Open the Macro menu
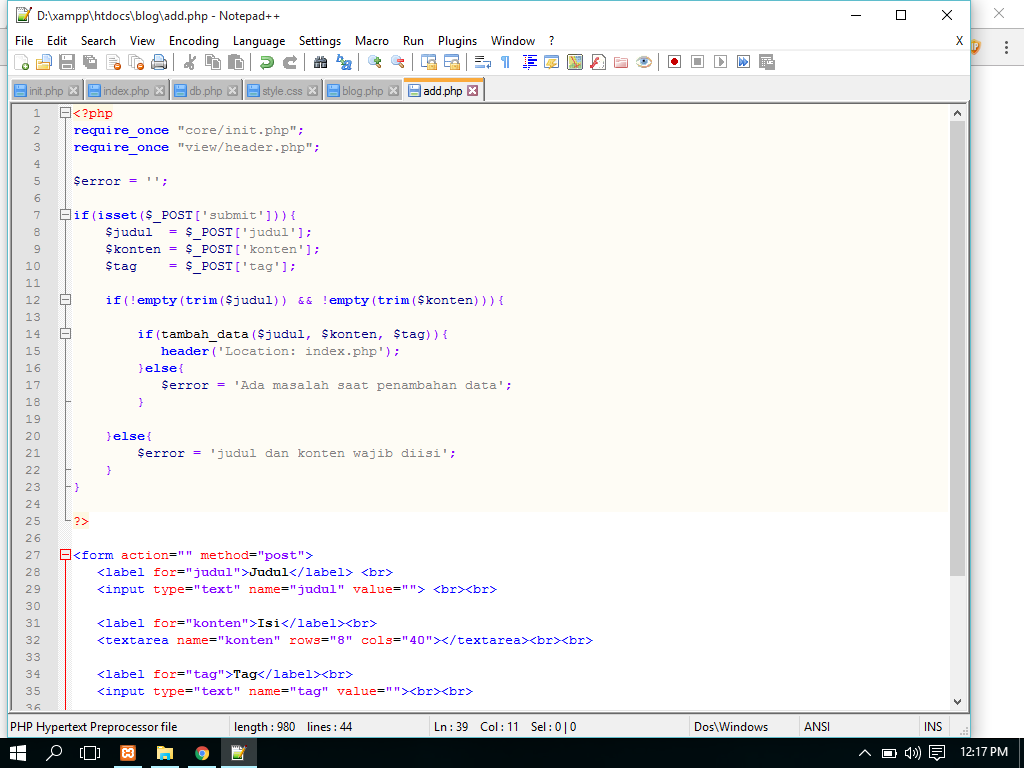The height and width of the screenshot is (768, 1024). coord(372,40)
